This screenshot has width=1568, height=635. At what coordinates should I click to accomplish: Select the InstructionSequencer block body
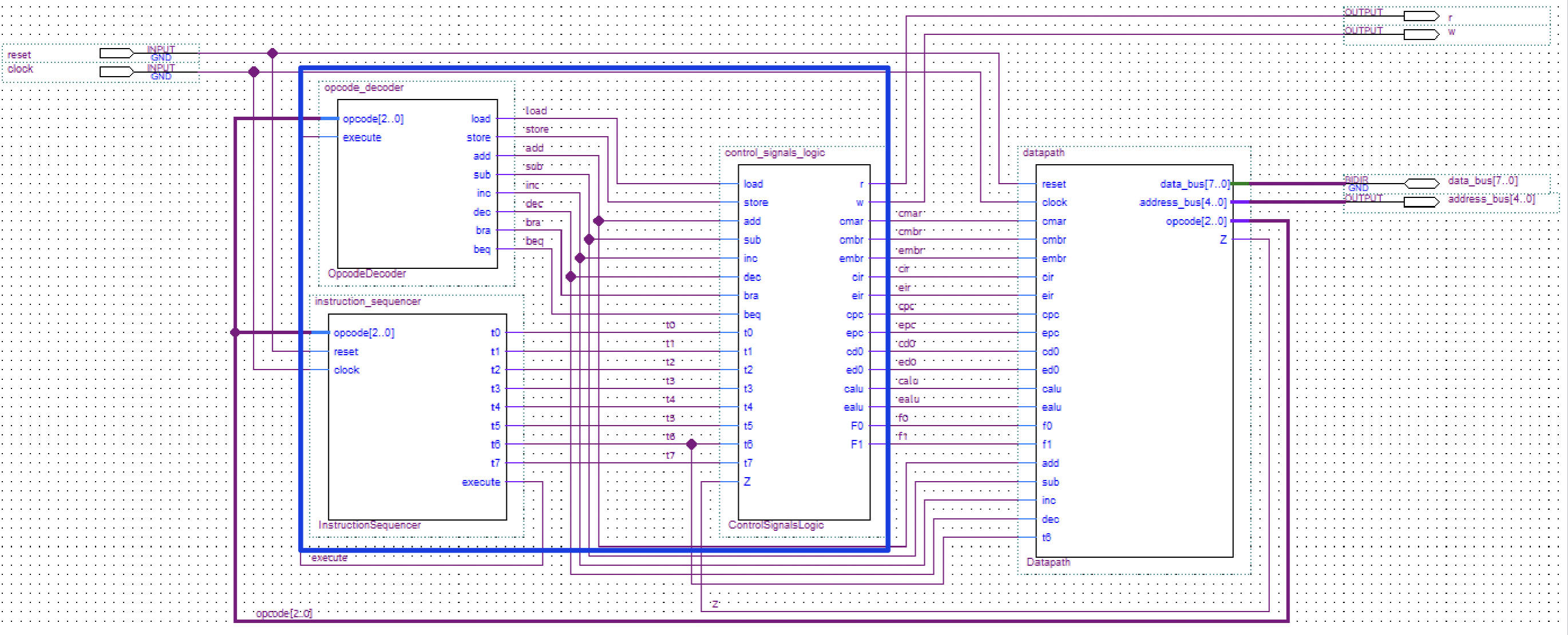coord(414,426)
